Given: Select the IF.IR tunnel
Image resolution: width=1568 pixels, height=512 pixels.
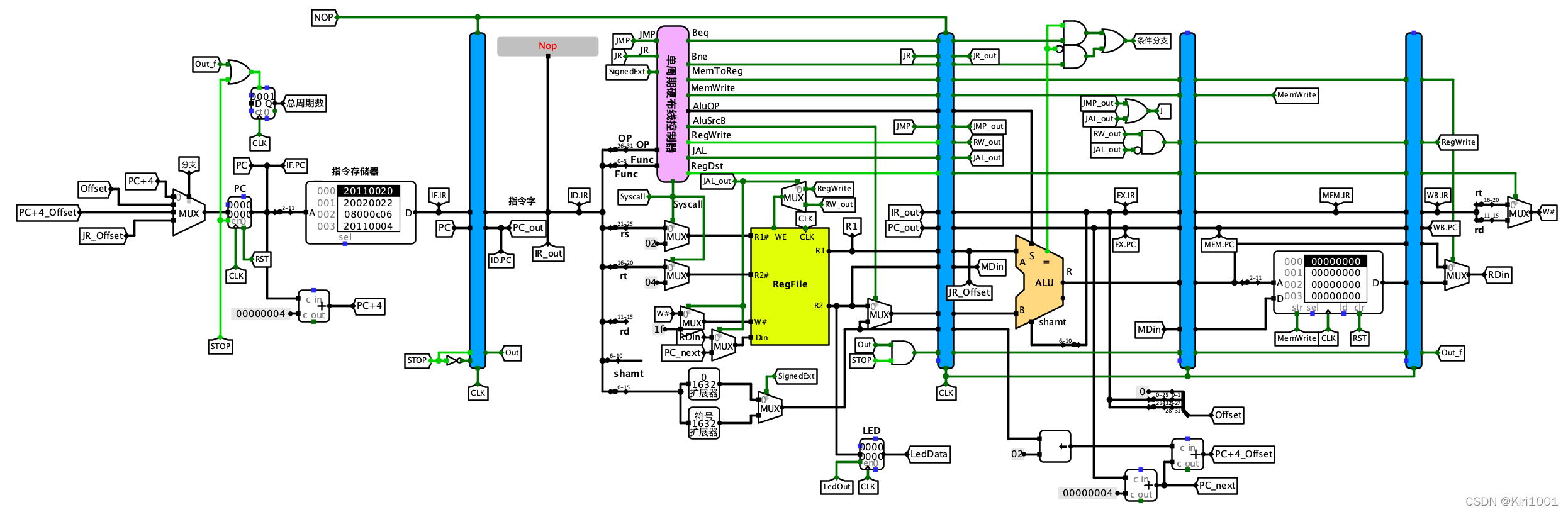Looking at the screenshot, I should (439, 196).
